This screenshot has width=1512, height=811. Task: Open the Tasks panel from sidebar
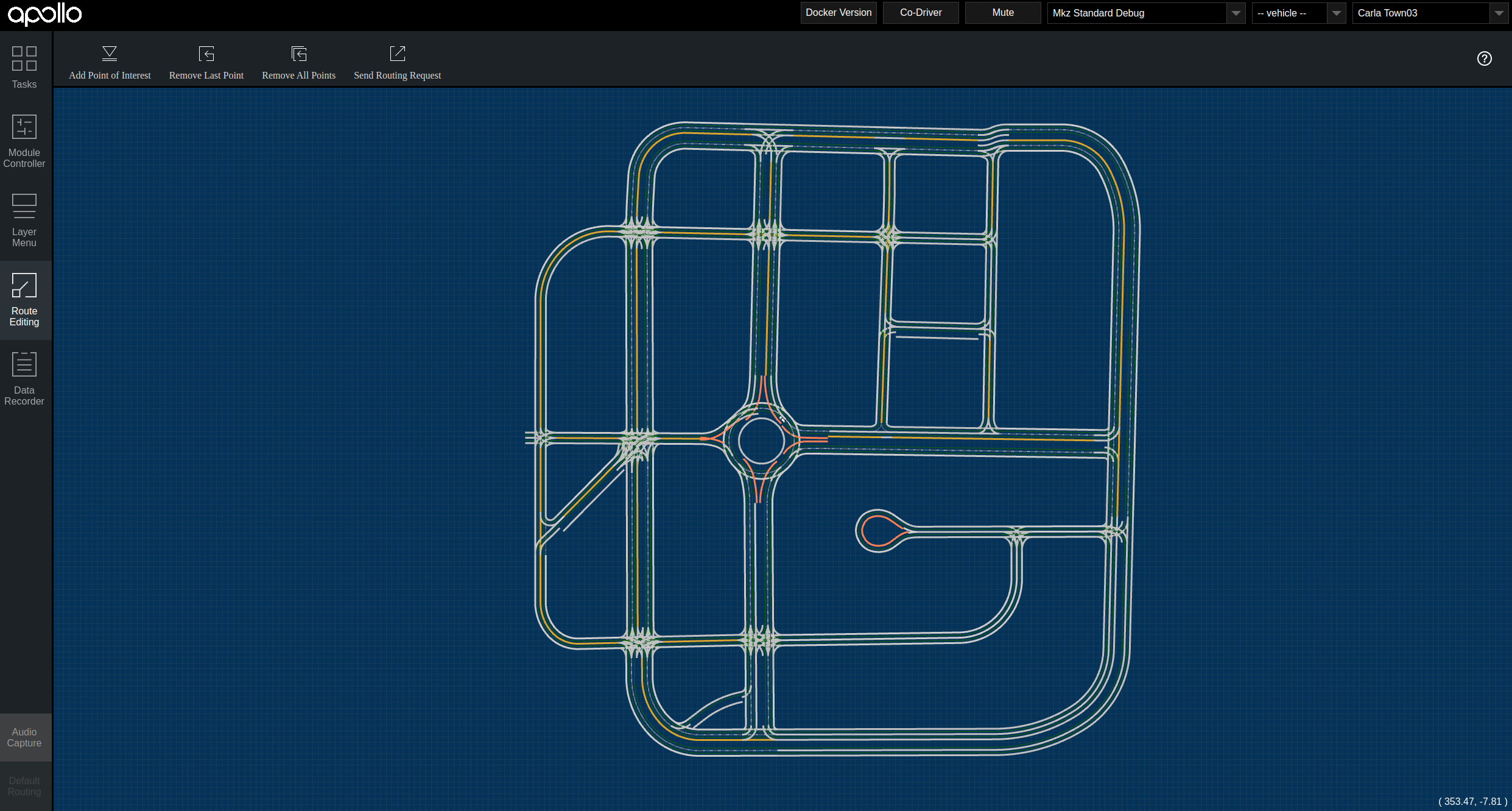24,67
